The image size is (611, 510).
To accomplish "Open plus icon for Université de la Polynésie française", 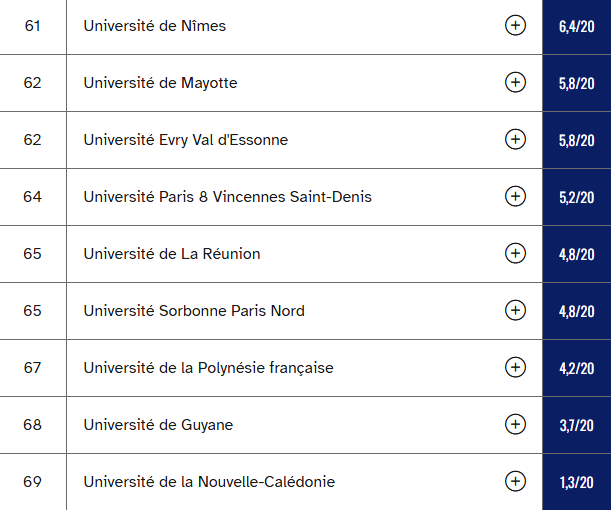I will (x=515, y=367).
